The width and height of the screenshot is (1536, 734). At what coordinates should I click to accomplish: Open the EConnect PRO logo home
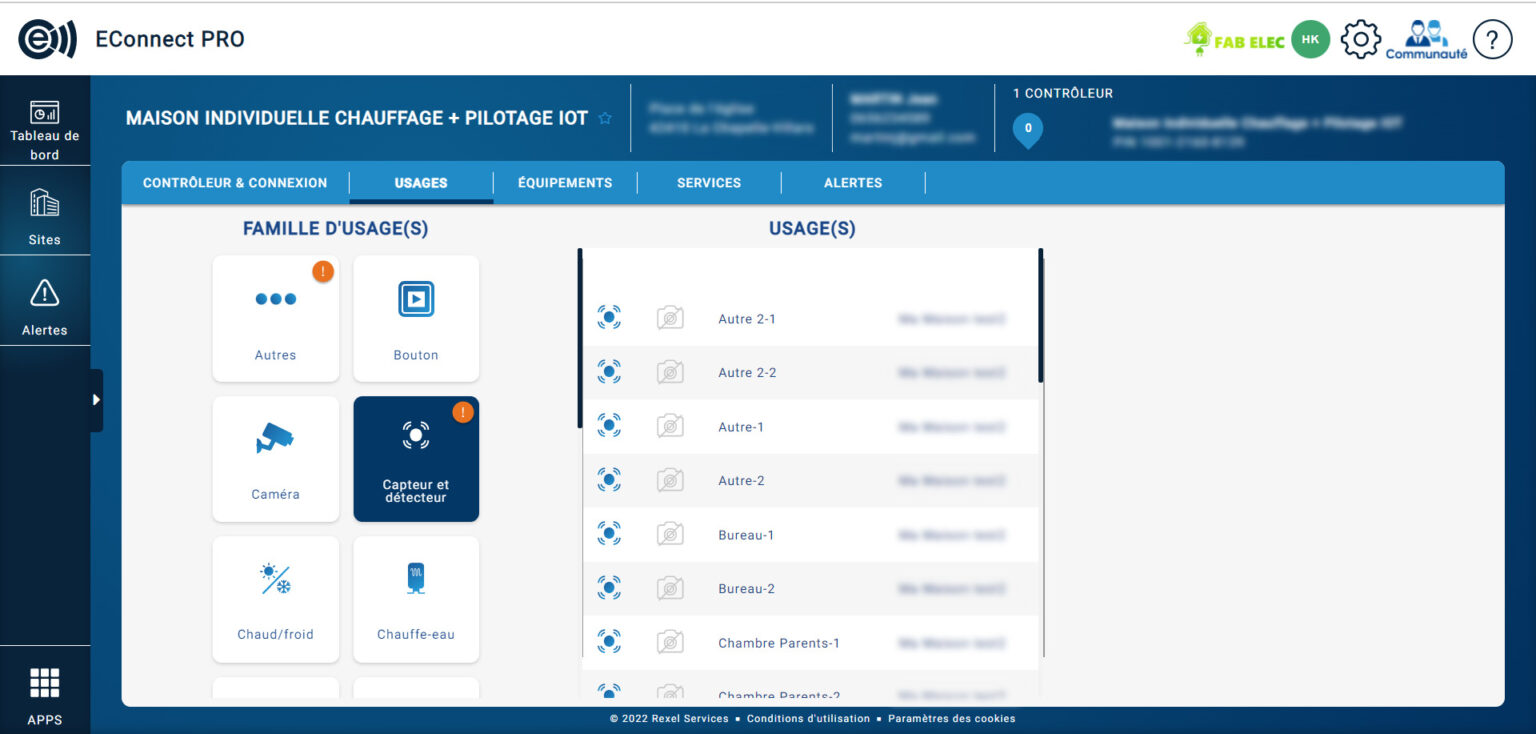[47, 39]
